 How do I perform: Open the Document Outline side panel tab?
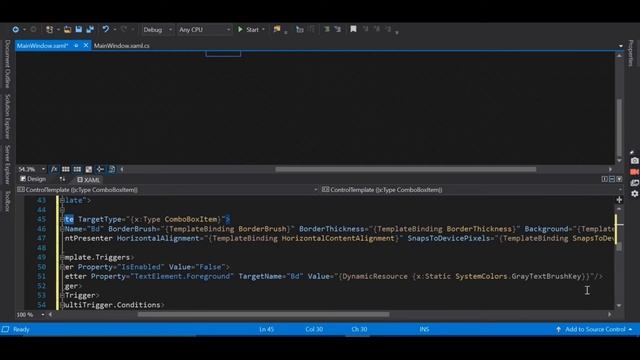(x=7, y=64)
